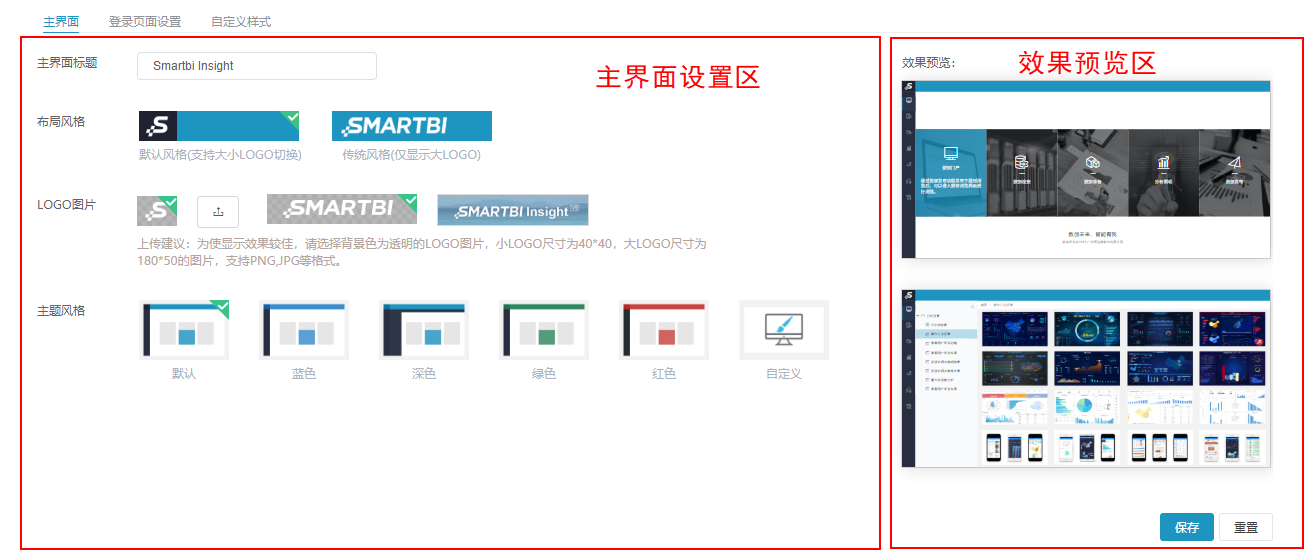Screen dimensions: 1313x551
Task: Open the top home page preview image
Action: tap(1086, 169)
